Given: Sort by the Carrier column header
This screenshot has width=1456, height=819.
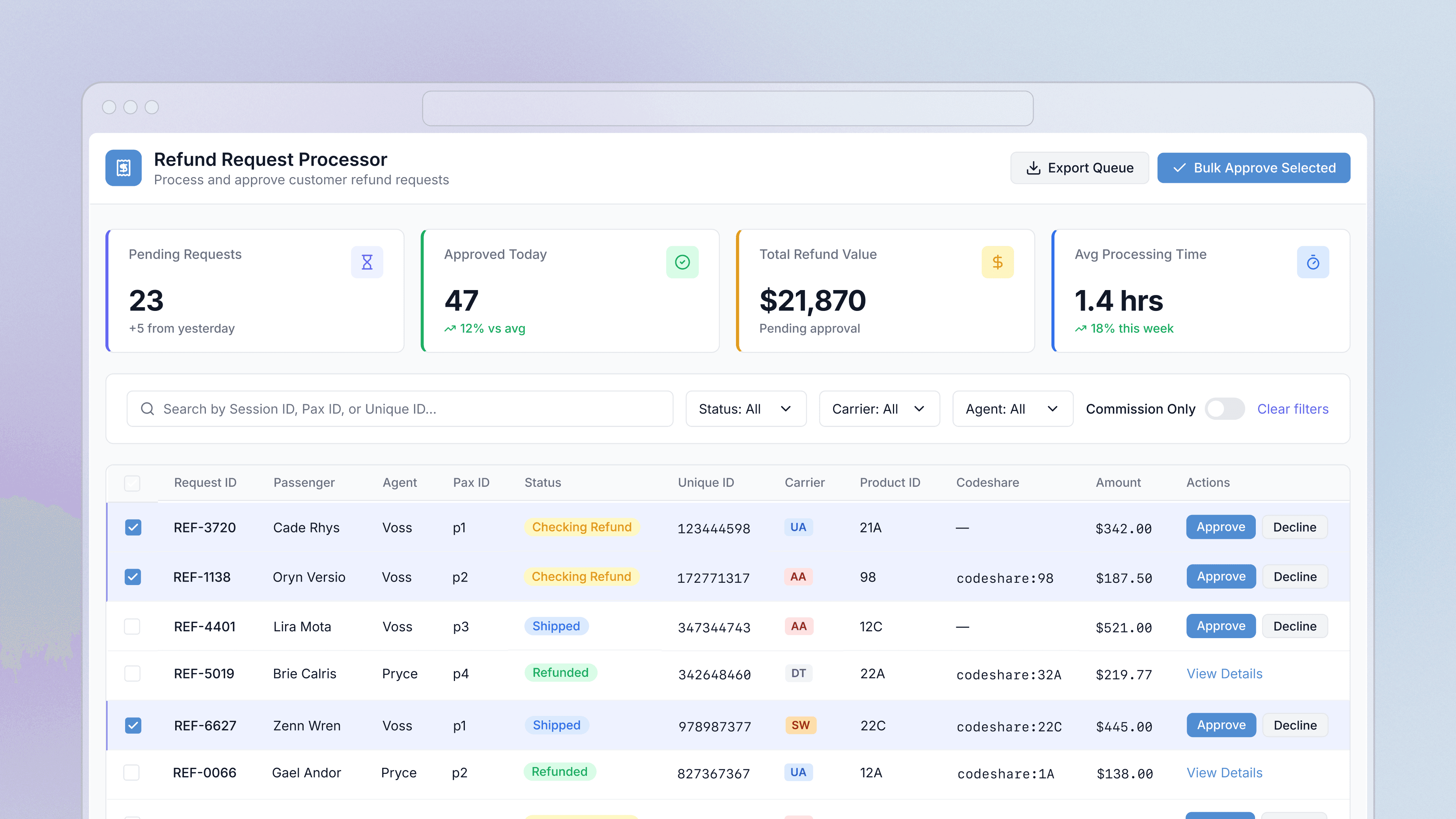Looking at the screenshot, I should coord(805,483).
